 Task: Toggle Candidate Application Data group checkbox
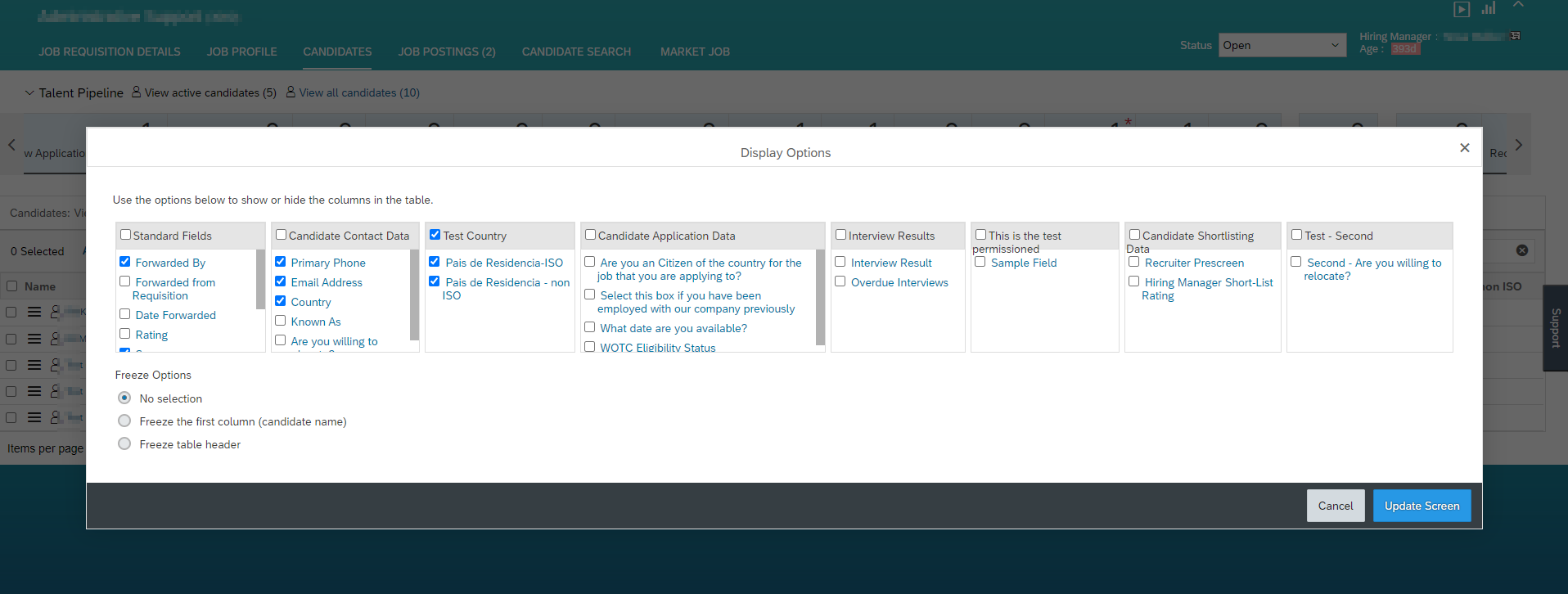pyautogui.click(x=590, y=235)
